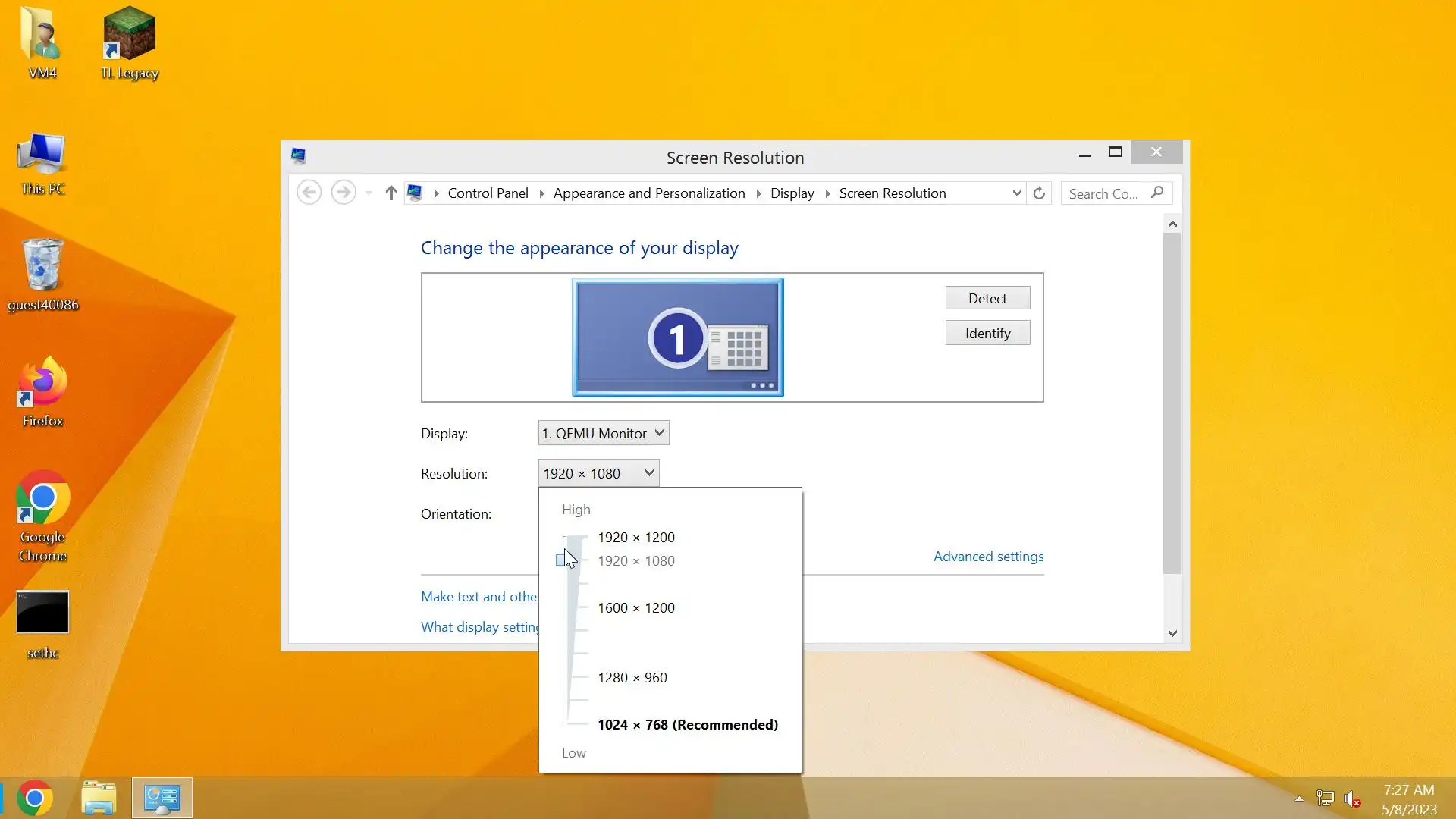The width and height of the screenshot is (1456, 819).
Task: Click the sethc desktop icon
Action: click(x=42, y=623)
